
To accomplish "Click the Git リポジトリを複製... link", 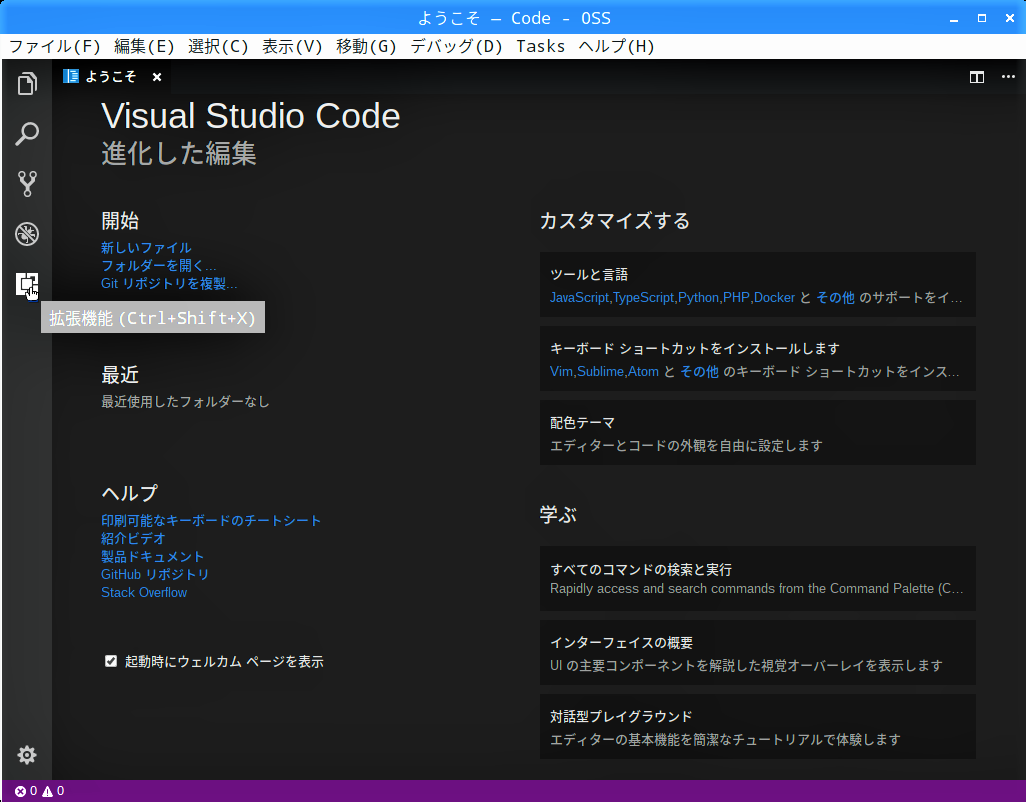I will click(169, 283).
